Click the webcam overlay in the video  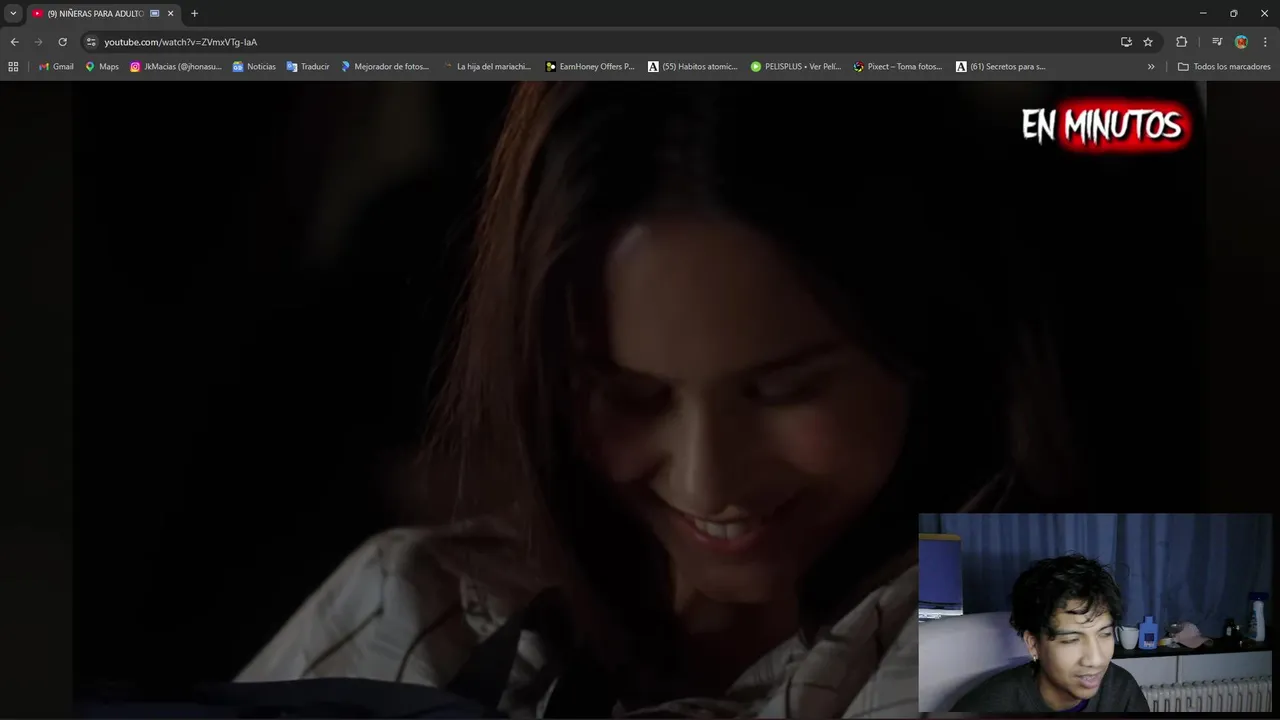click(1095, 612)
